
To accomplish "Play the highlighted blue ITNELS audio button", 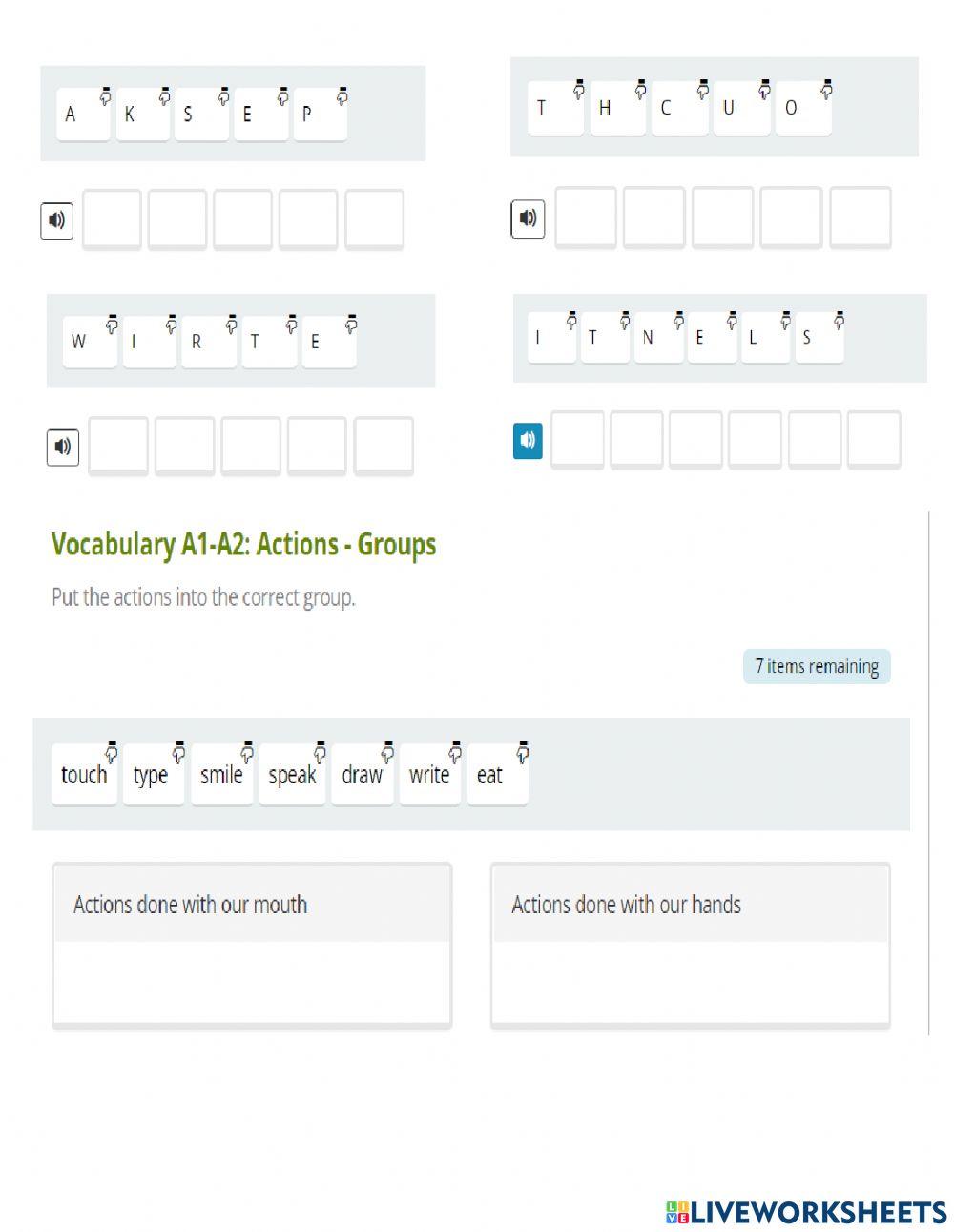I will [528, 441].
